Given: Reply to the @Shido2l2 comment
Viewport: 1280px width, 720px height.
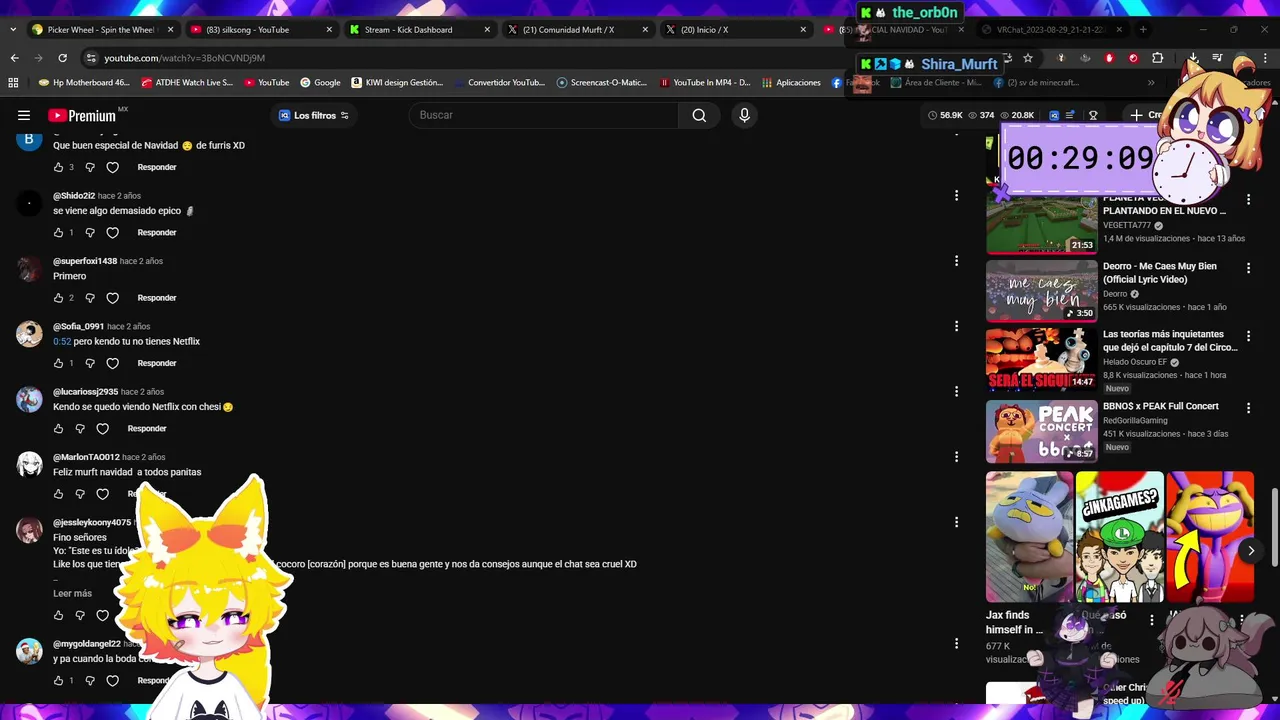Looking at the screenshot, I should pyautogui.click(x=157, y=232).
